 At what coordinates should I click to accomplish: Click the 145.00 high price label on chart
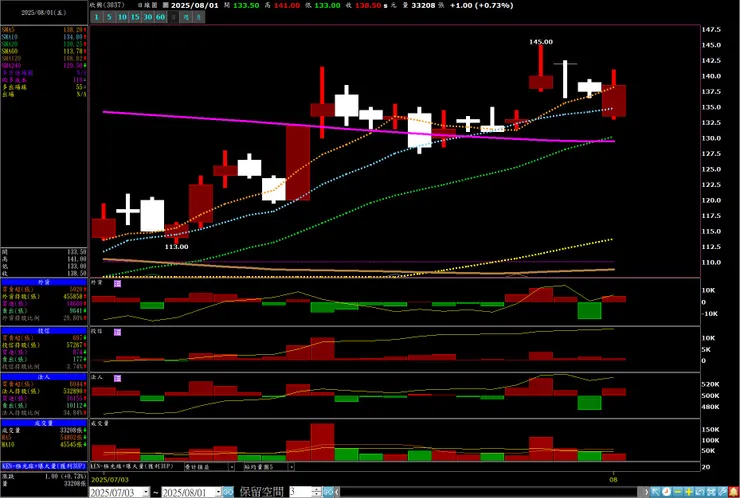point(541,42)
